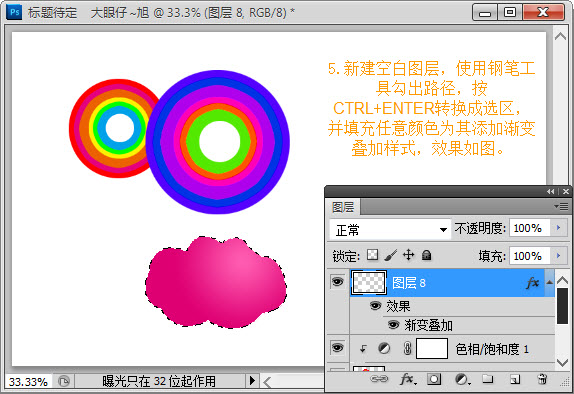The height and width of the screenshot is (394, 574).
Task: Click the 填充 value field
Action: [530, 256]
